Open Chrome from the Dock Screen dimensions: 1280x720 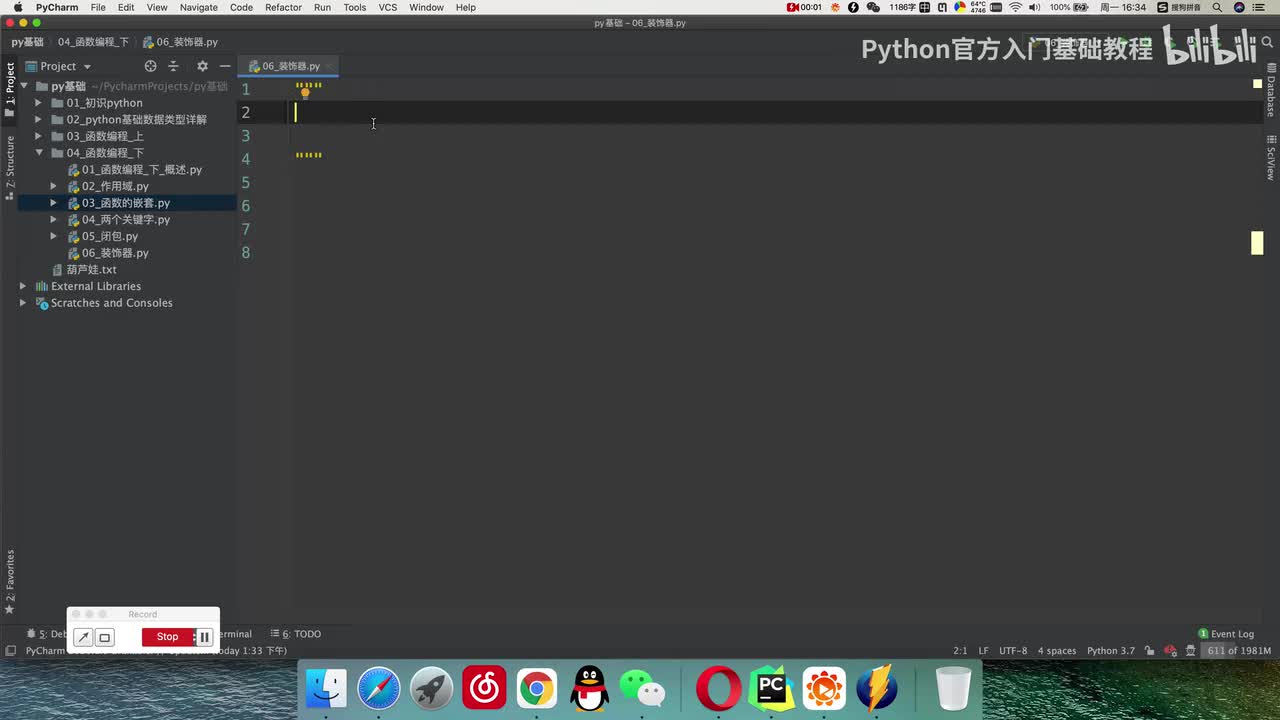(537, 689)
